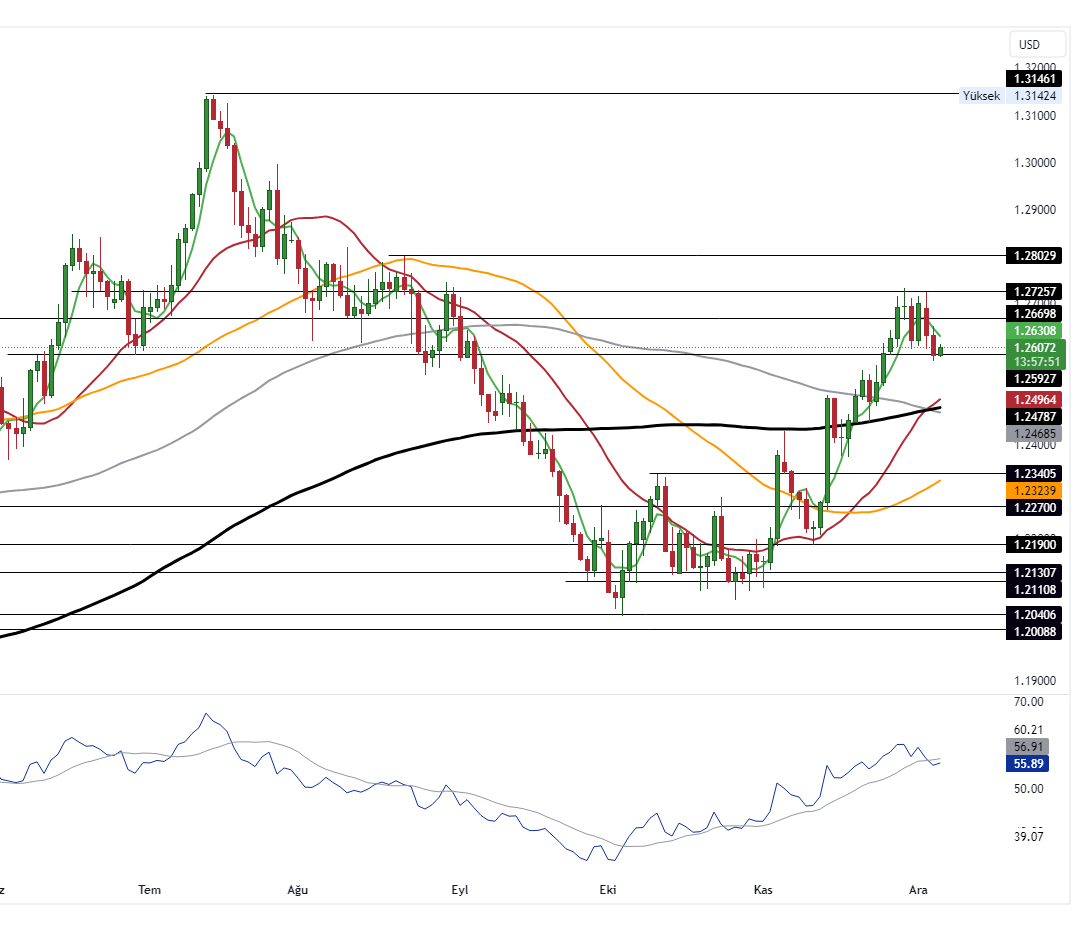The image size is (1080, 939).
Task: Select the level label 1.26698
Action: coord(1033,313)
